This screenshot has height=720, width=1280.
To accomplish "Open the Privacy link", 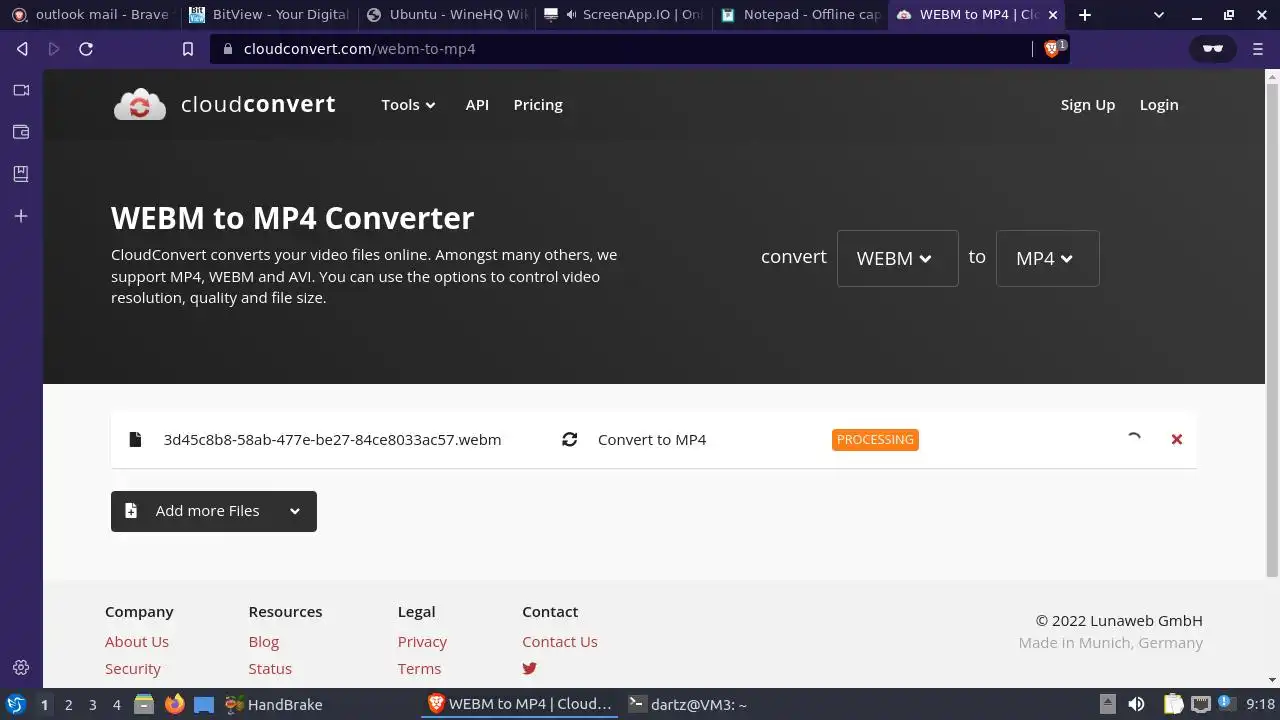I will click(422, 642).
